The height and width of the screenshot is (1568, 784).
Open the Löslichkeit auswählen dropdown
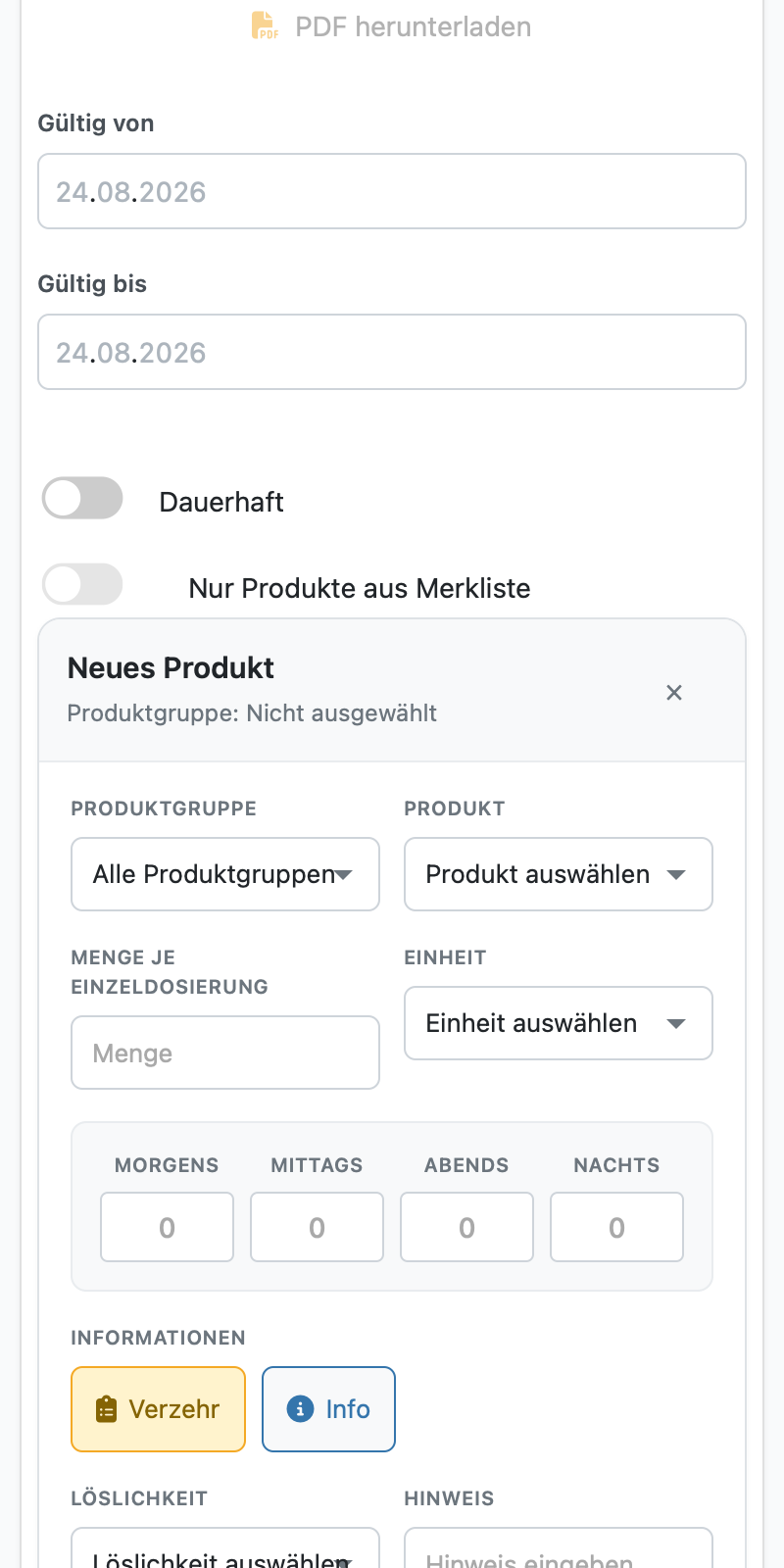tap(225, 1548)
